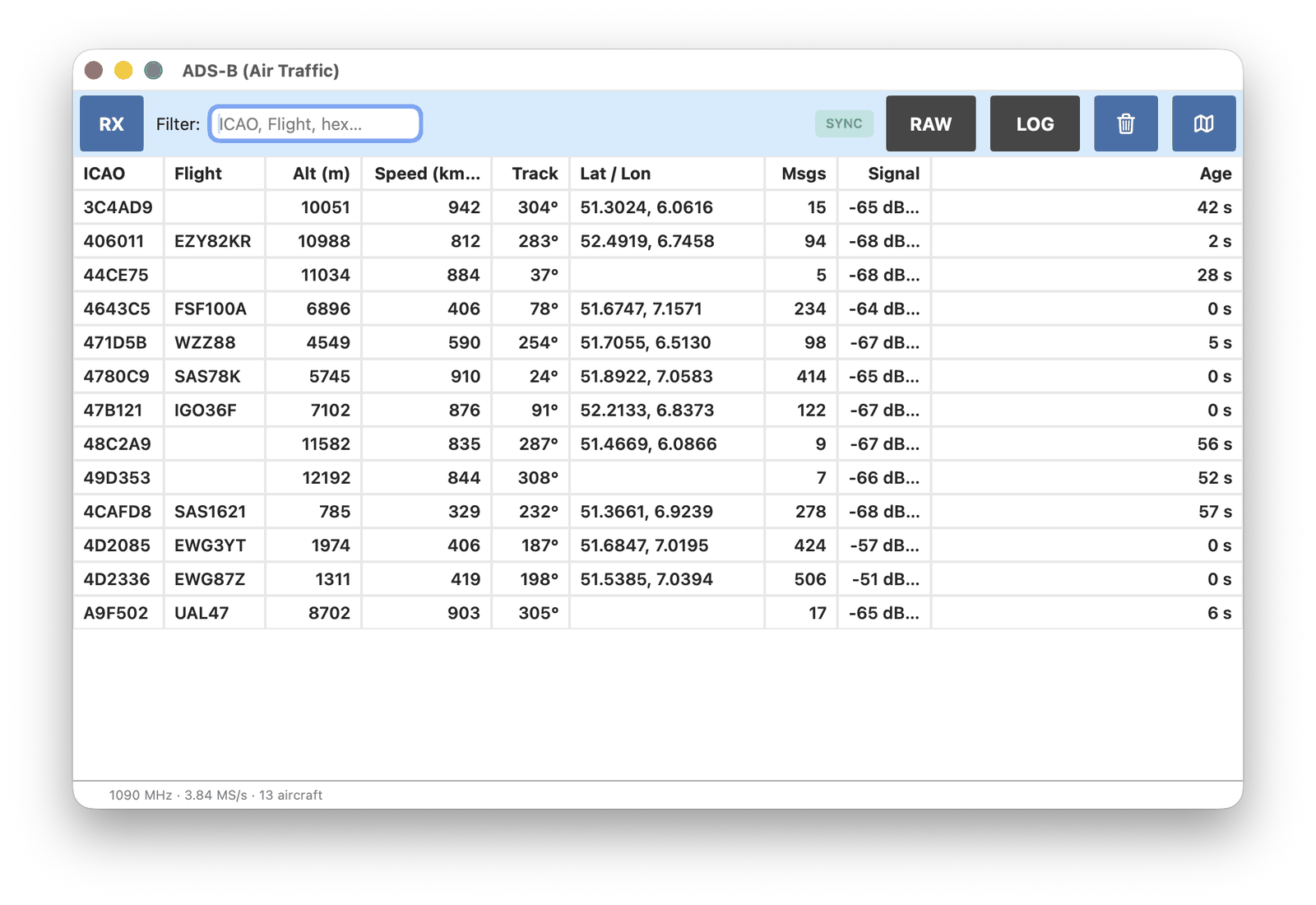Viewport: 1316px width, 905px height.
Task: Click flight EWG3YT cell
Action: (215, 545)
